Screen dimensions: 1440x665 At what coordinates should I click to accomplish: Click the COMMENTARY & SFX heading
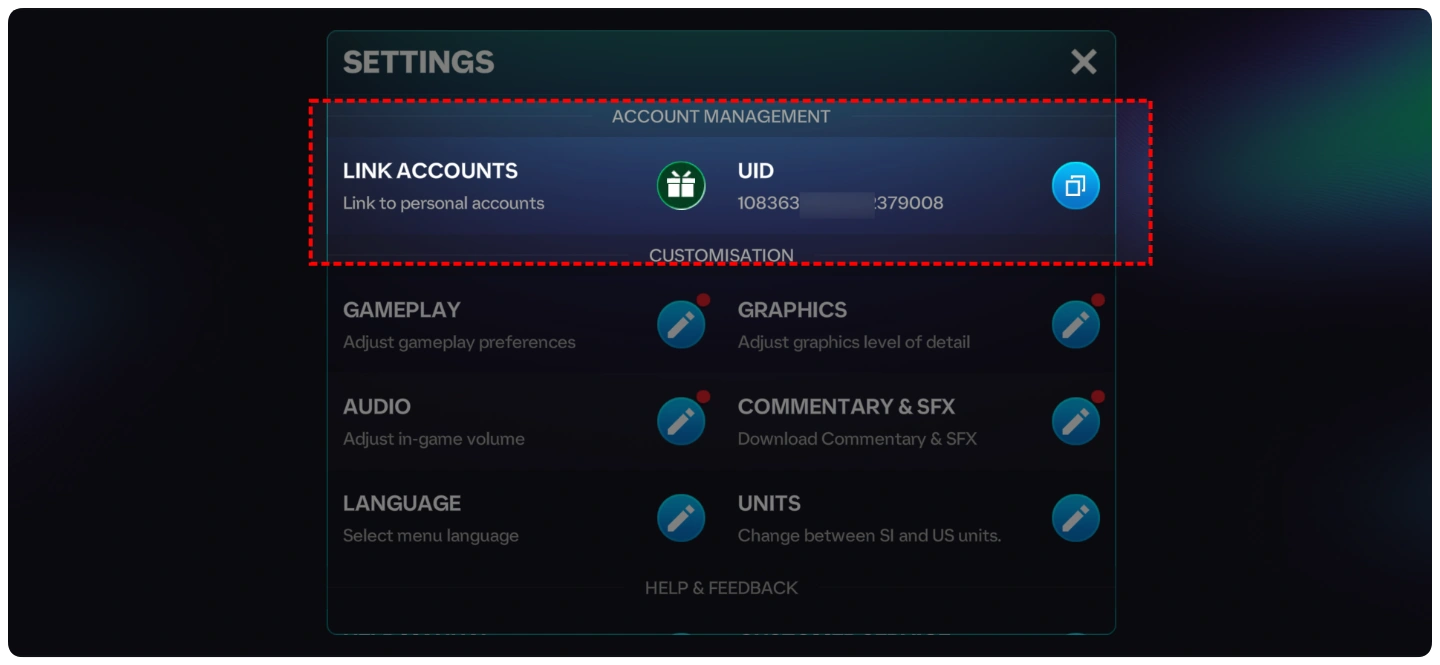point(846,407)
